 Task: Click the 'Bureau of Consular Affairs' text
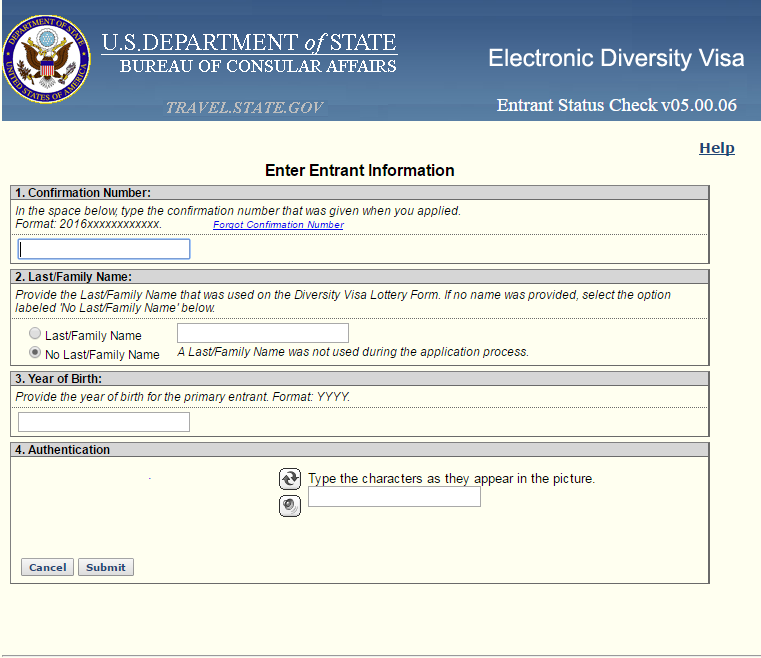258,66
